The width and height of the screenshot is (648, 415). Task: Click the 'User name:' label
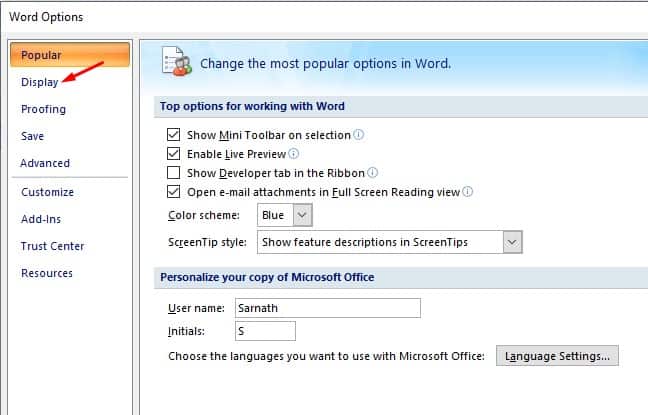tap(196, 308)
